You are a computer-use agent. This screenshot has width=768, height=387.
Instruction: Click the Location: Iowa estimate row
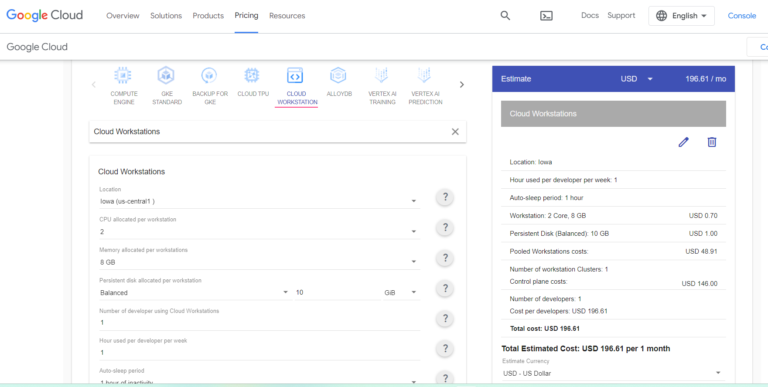coord(613,162)
